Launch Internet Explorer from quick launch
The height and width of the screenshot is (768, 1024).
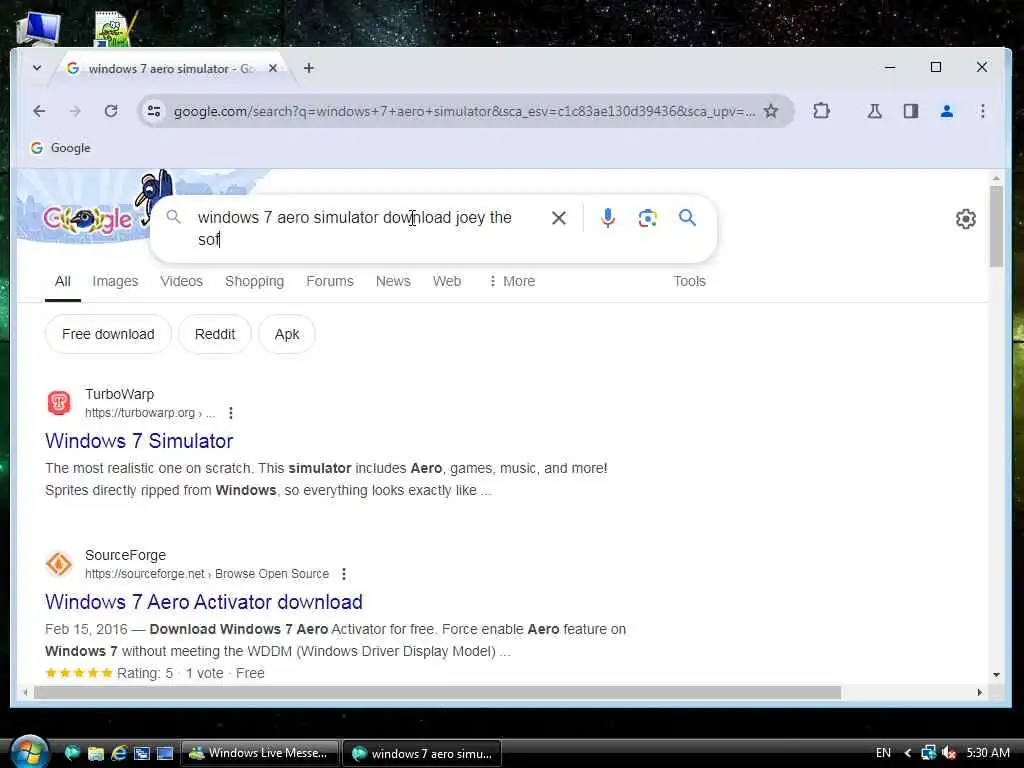click(119, 753)
